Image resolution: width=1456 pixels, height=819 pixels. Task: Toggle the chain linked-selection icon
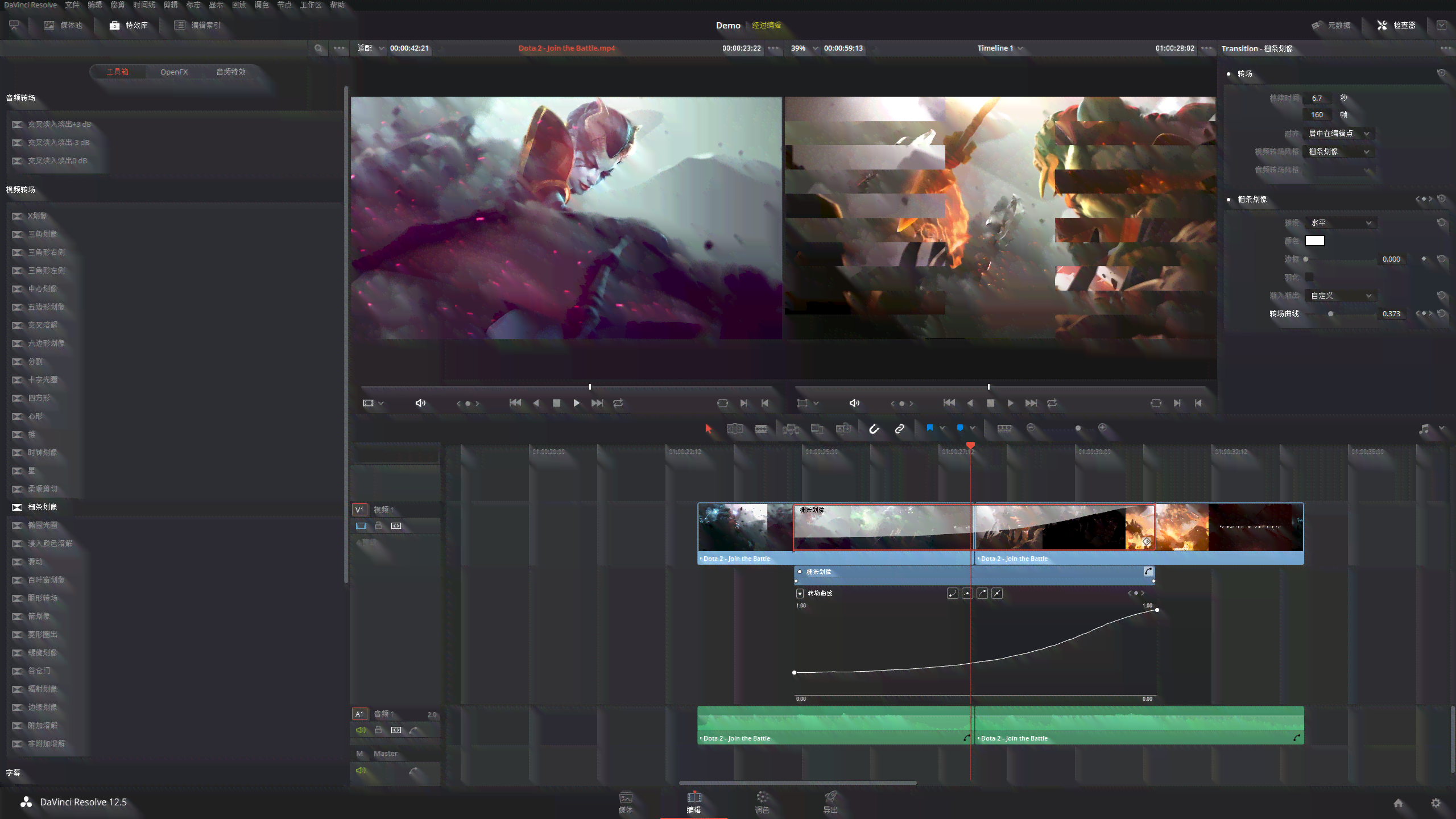(899, 429)
